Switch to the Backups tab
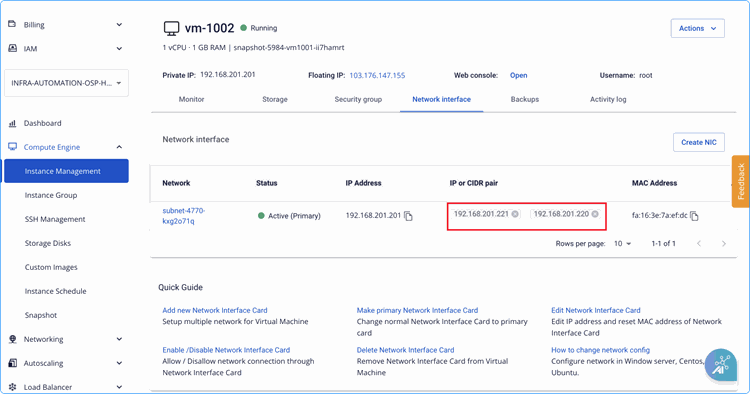This screenshot has width=750, height=394. pos(525,99)
